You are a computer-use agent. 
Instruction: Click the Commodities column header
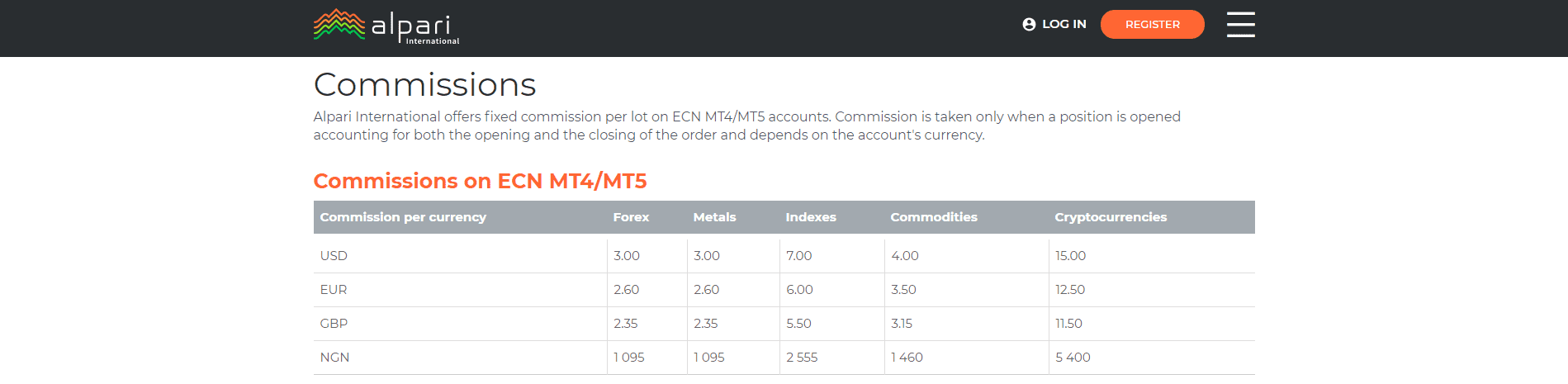click(x=933, y=217)
